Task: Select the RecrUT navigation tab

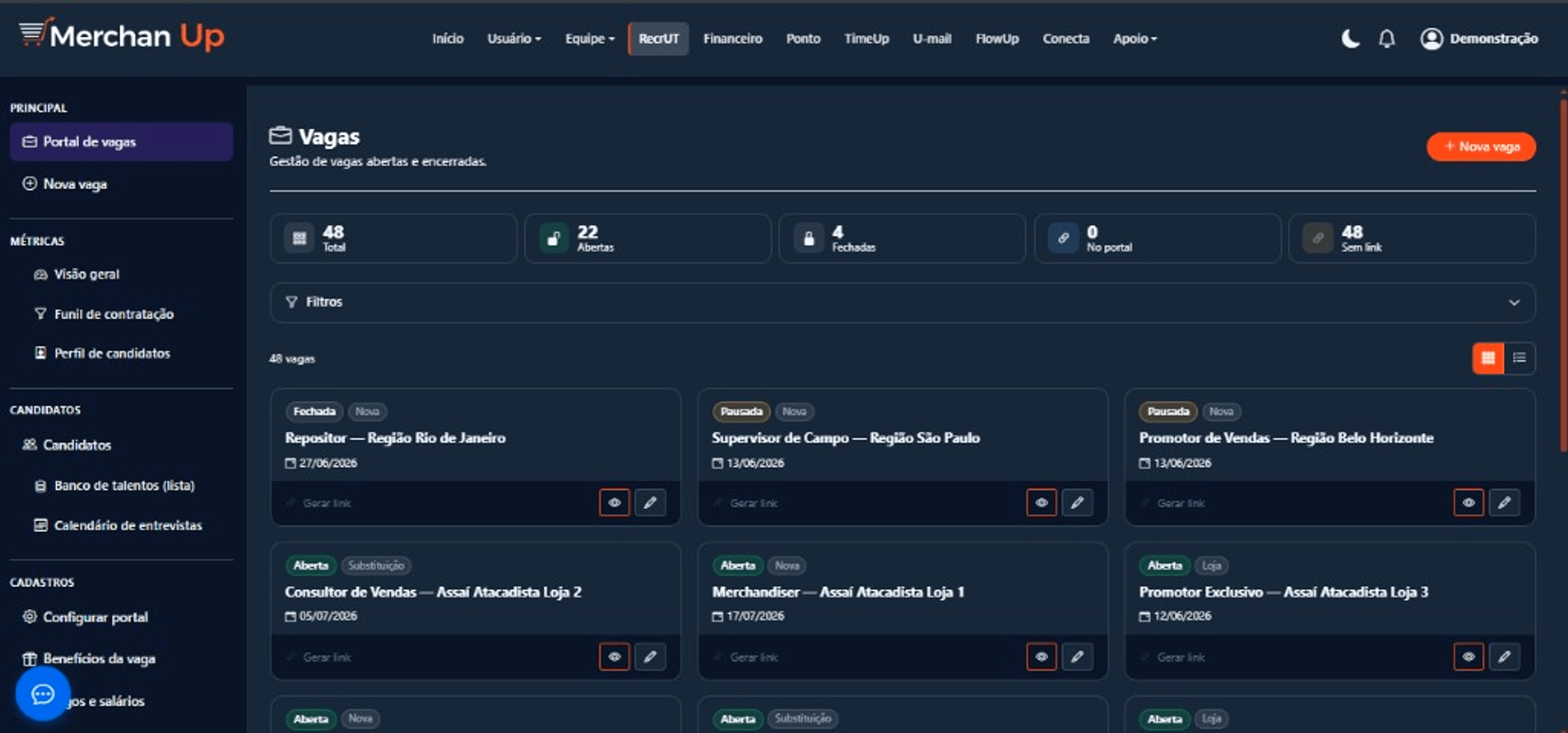Action: click(x=659, y=38)
